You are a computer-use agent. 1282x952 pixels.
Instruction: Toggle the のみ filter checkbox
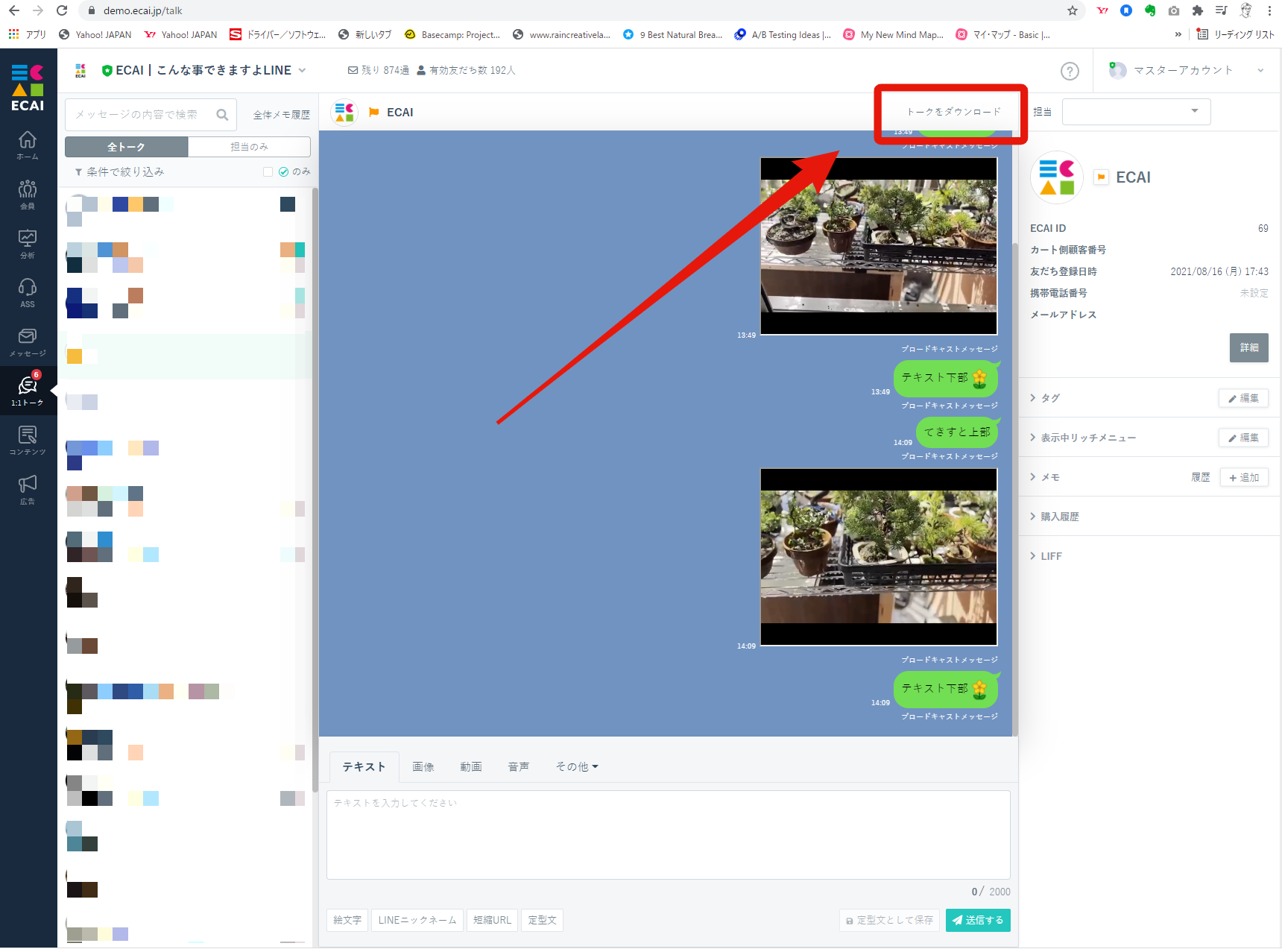pos(268,172)
